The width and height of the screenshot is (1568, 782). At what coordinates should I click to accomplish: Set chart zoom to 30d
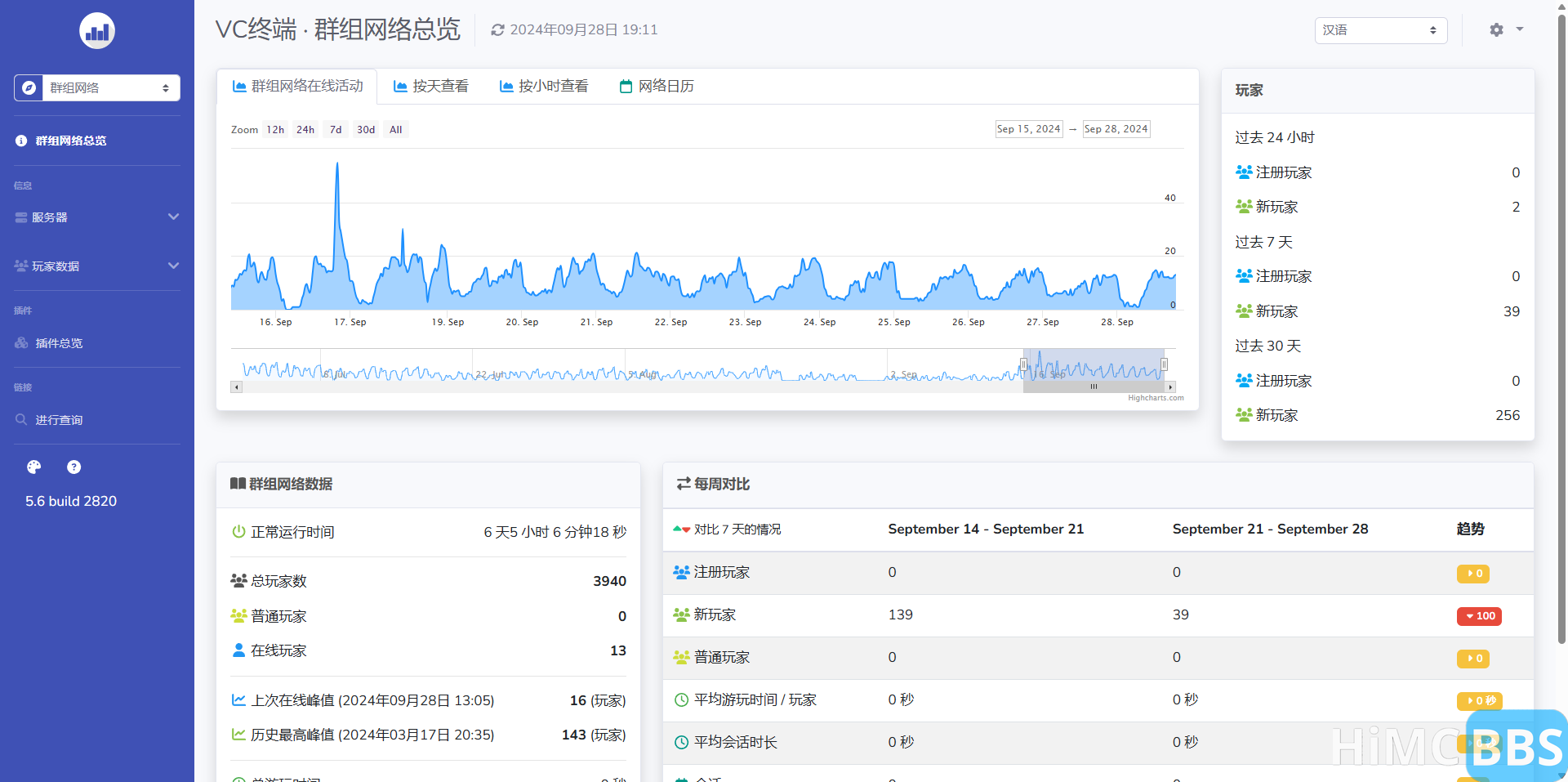coord(366,130)
